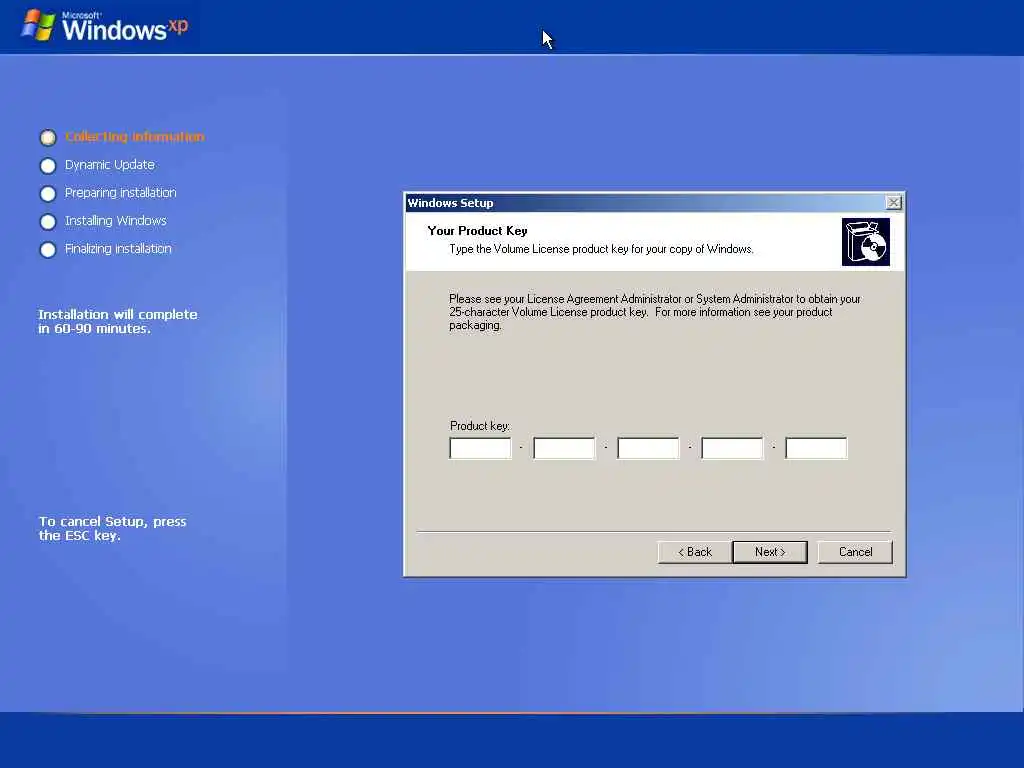Close the Windows Setup dialog
The height and width of the screenshot is (768, 1024).
[x=893, y=202]
